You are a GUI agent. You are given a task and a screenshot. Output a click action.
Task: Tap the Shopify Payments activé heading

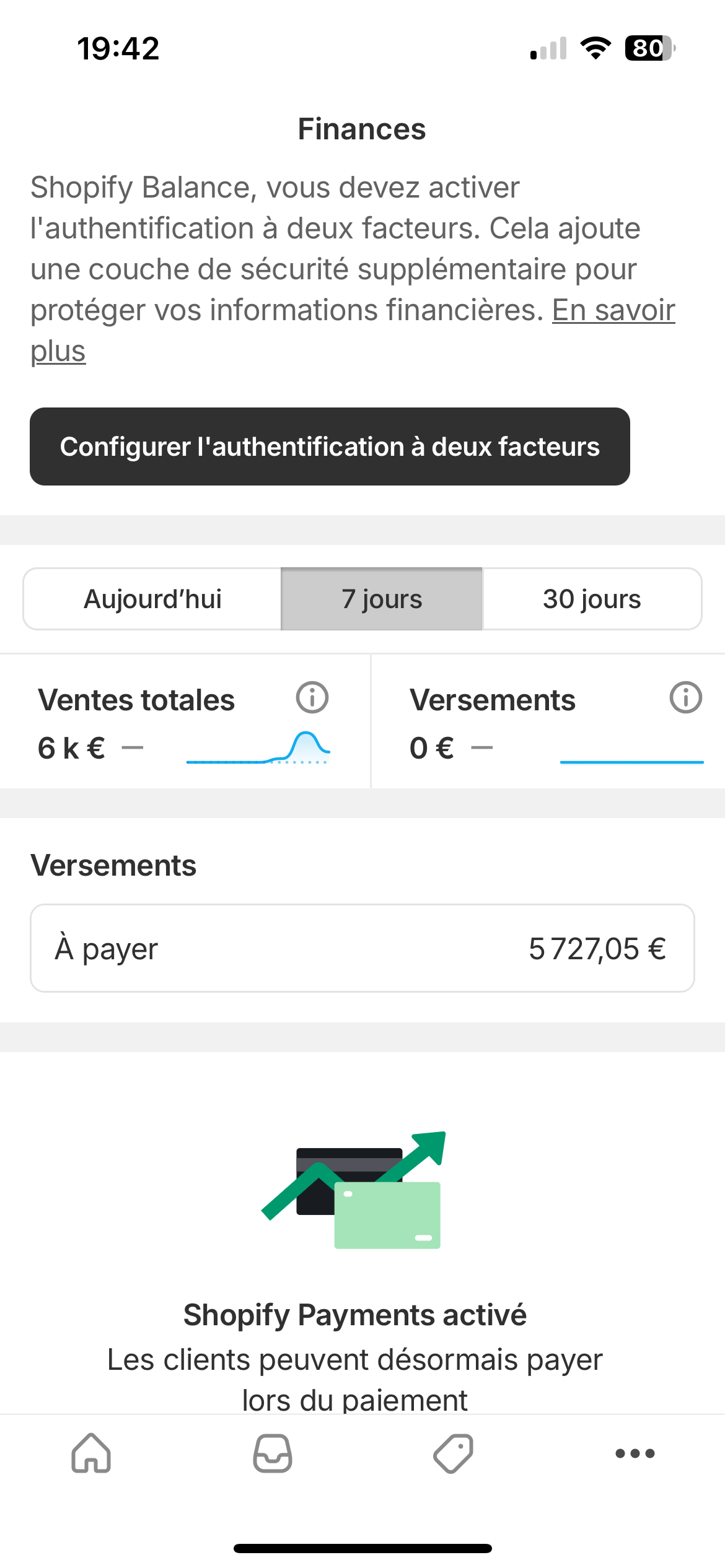pos(355,1314)
